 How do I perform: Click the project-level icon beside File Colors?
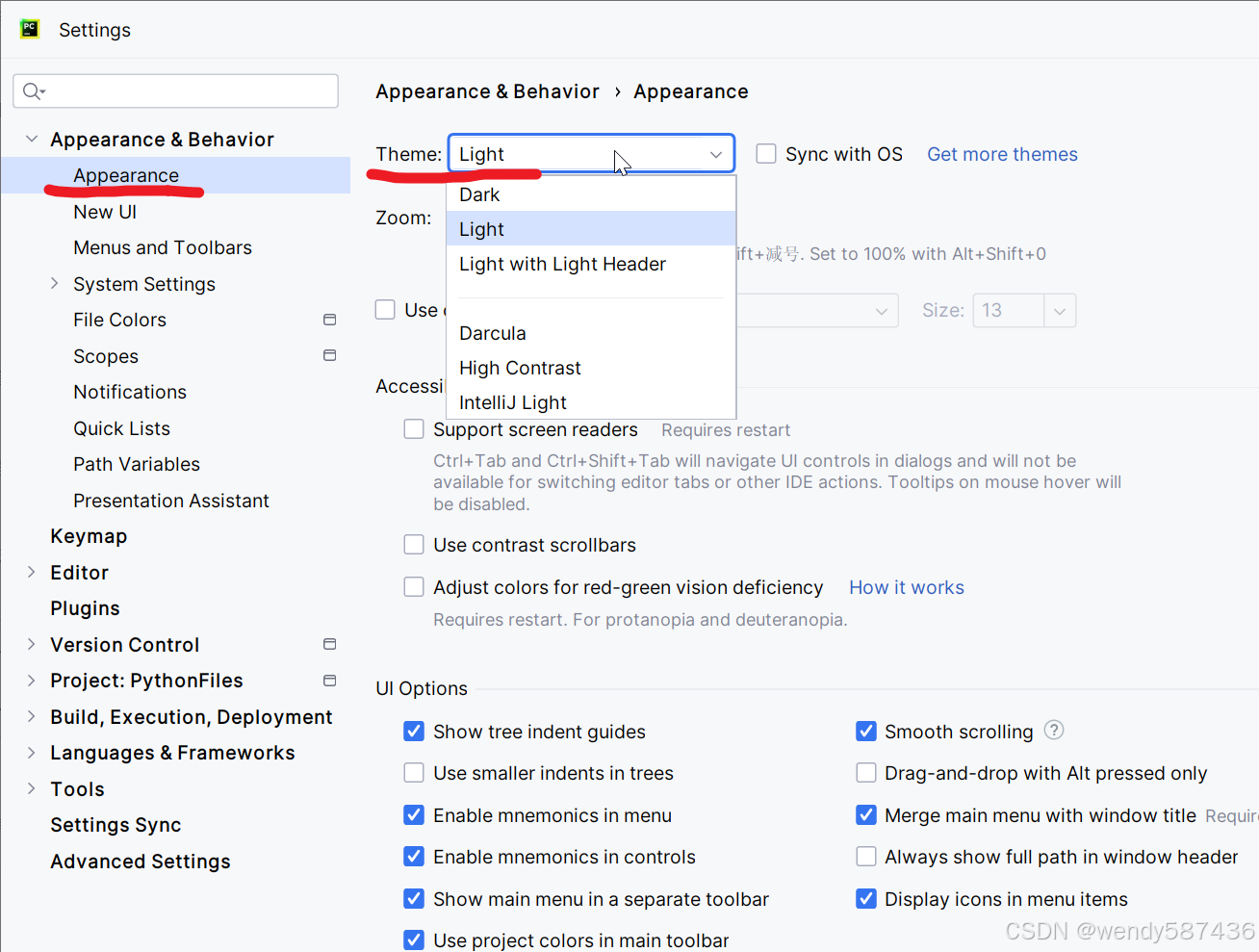click(x=330, y=320)
